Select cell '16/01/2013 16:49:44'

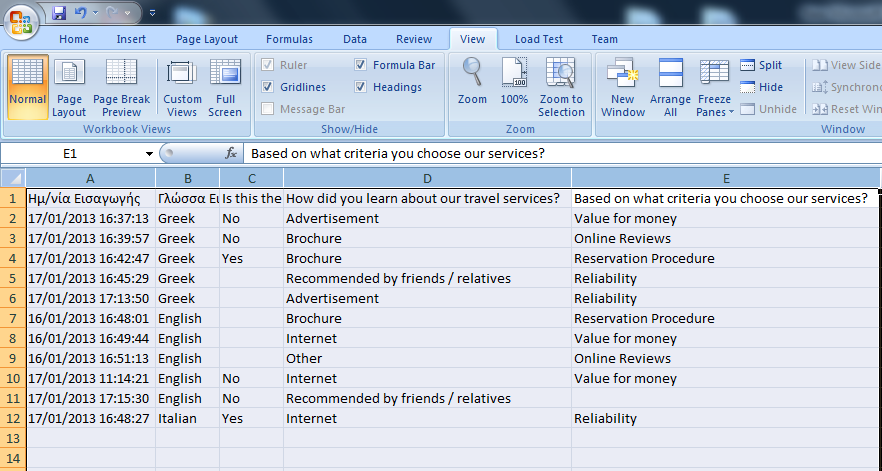coord(91,339)
